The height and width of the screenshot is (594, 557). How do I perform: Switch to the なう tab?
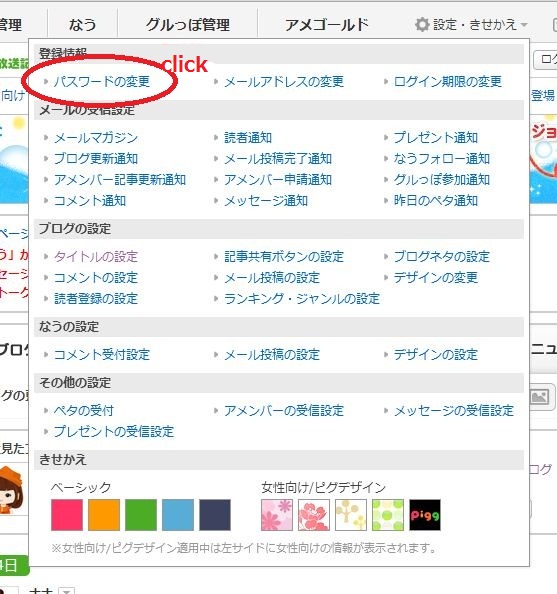click(83, 25)
